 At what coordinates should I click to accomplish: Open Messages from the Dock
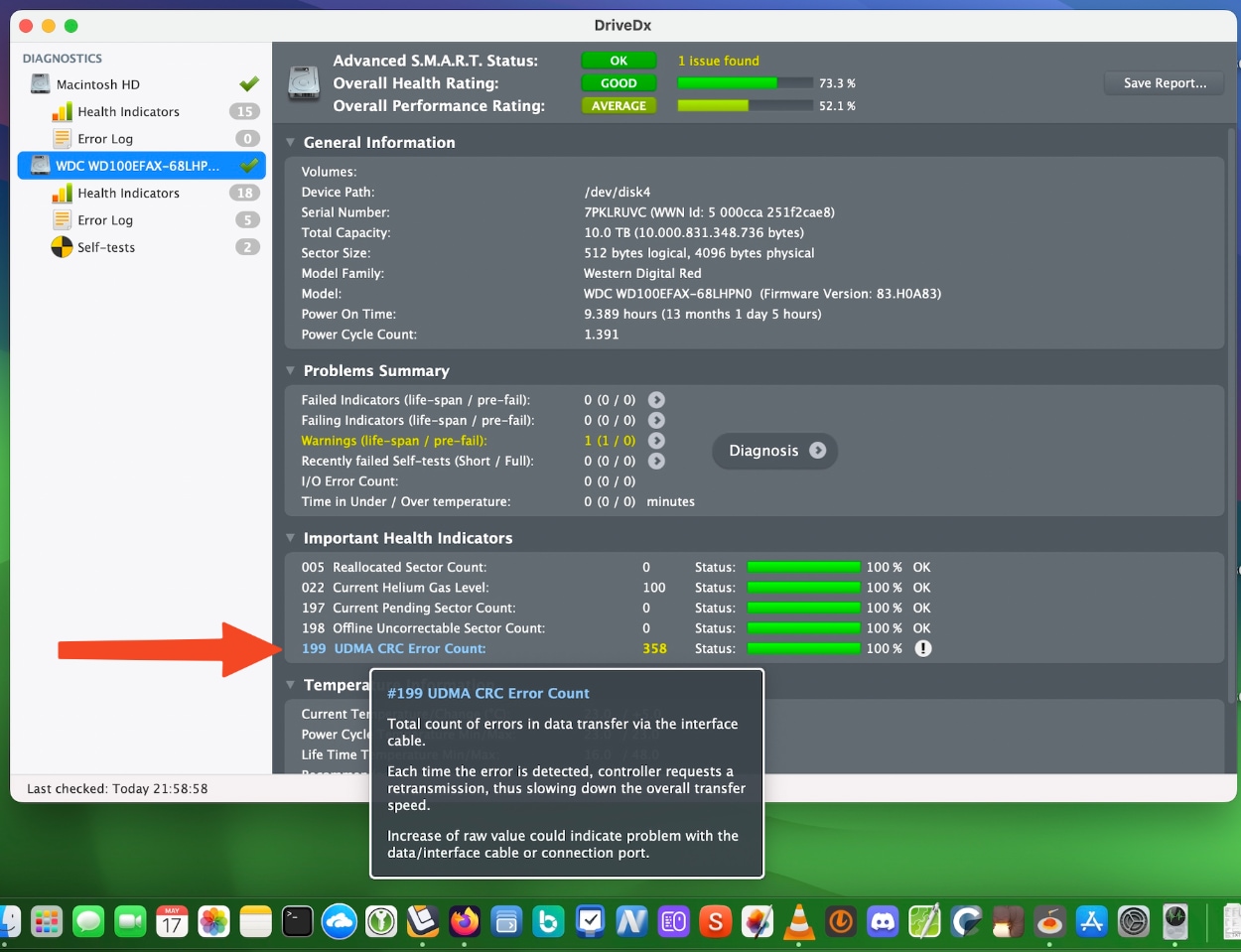(88, 922)
